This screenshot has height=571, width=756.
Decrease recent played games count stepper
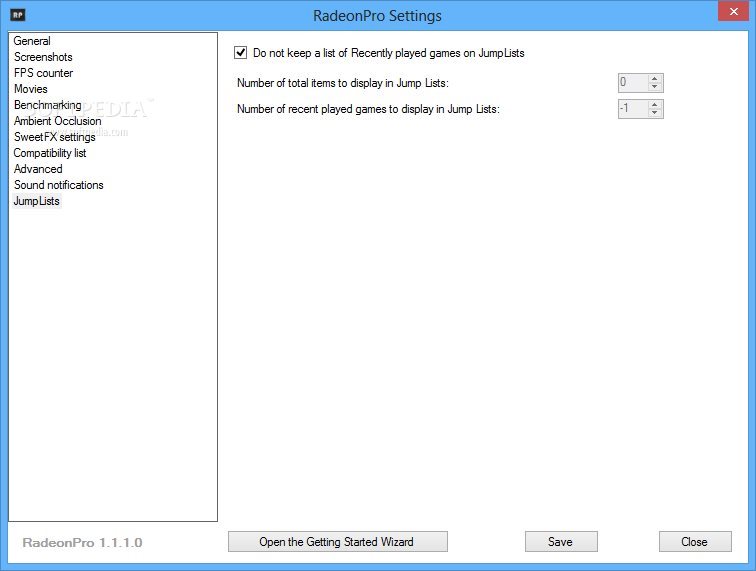pos(654,113)
